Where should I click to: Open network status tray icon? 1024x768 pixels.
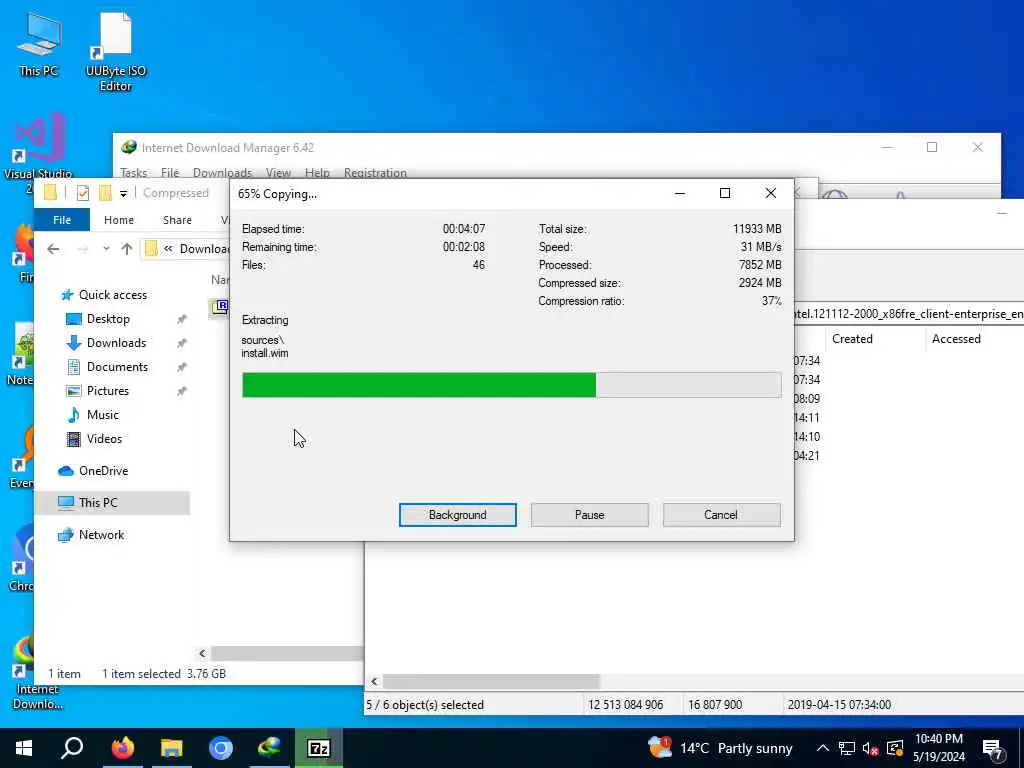click(x=846, y=748)
